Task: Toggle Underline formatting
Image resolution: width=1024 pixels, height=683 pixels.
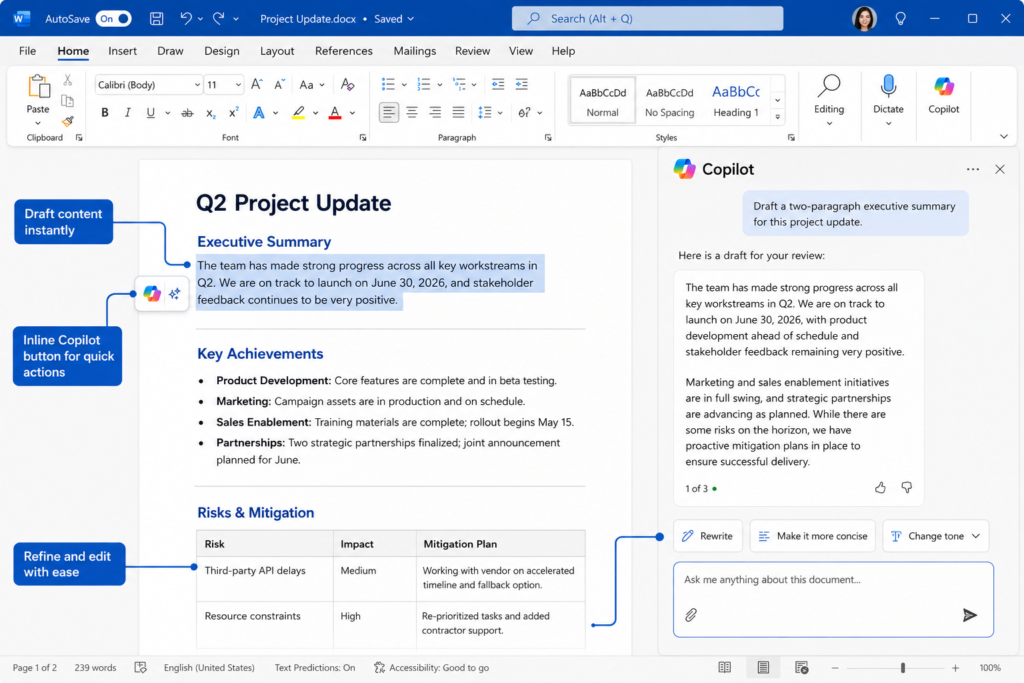Action: [x=150, y=113]
